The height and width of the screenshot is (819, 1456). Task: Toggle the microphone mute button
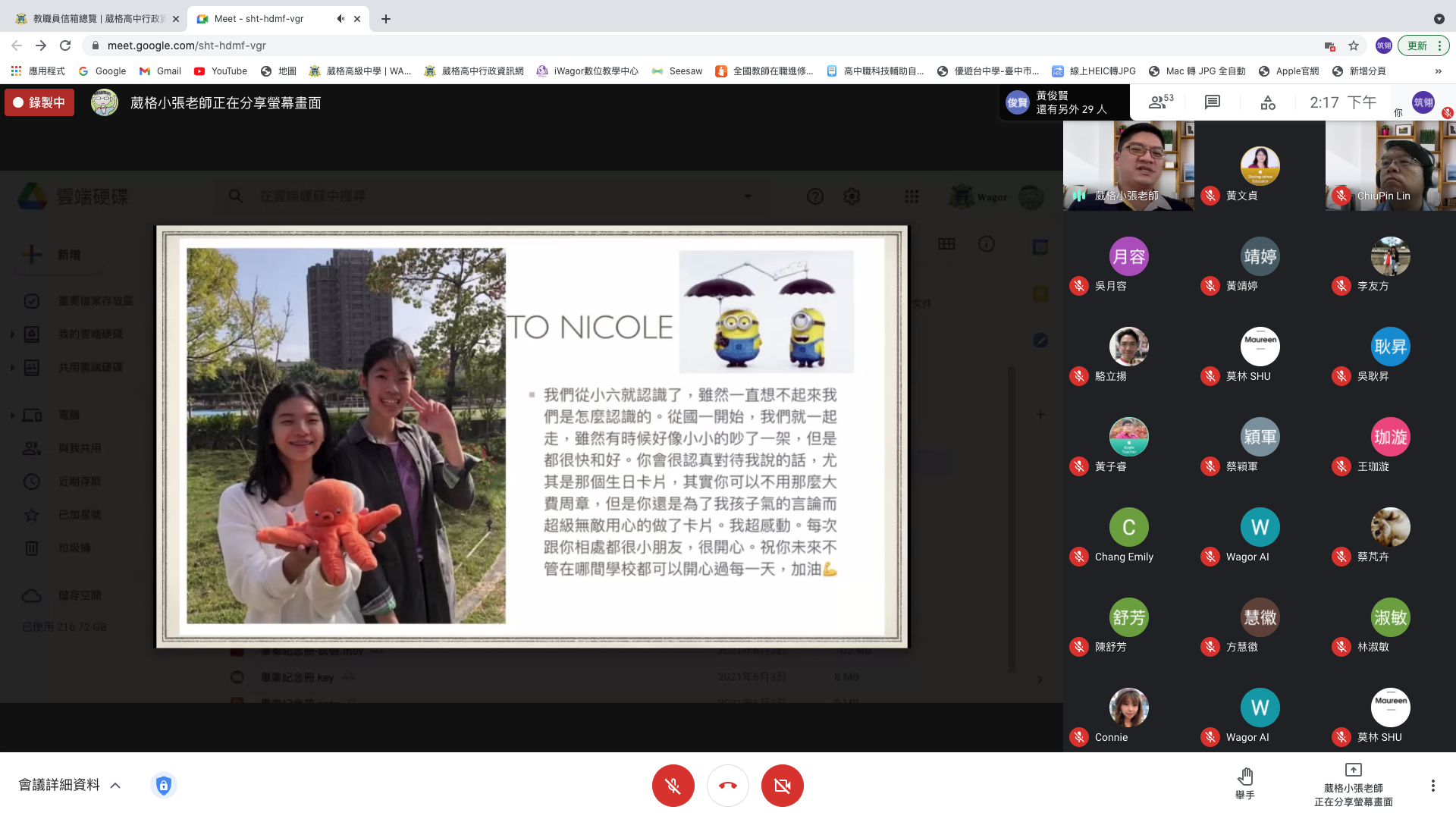(x=673, y=786)
